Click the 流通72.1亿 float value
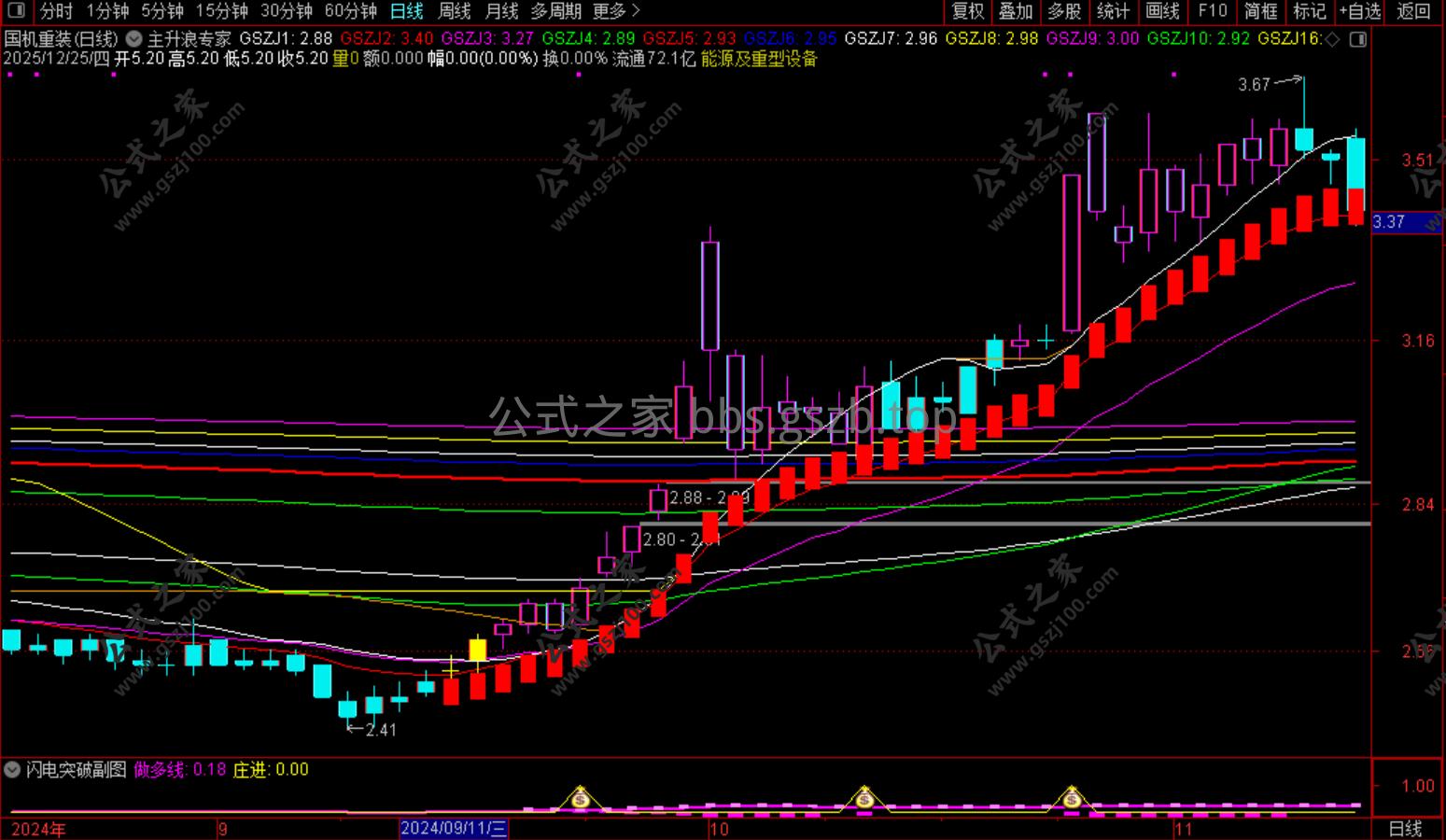This screenshot has width=1446, height=840. (653, 59)
